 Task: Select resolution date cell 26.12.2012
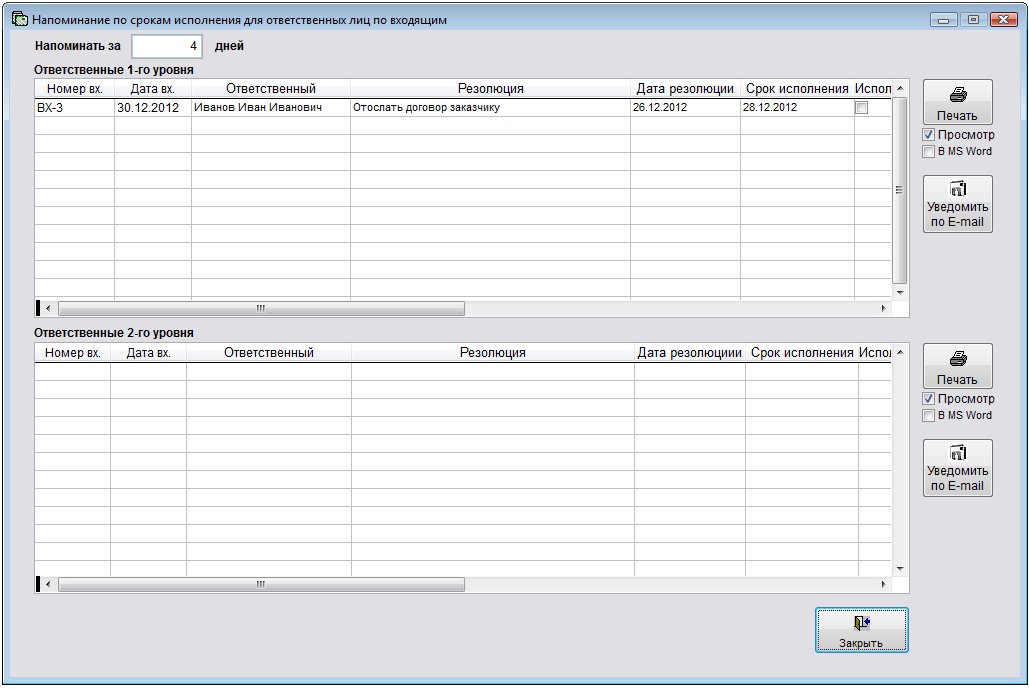tap(685, 108)
